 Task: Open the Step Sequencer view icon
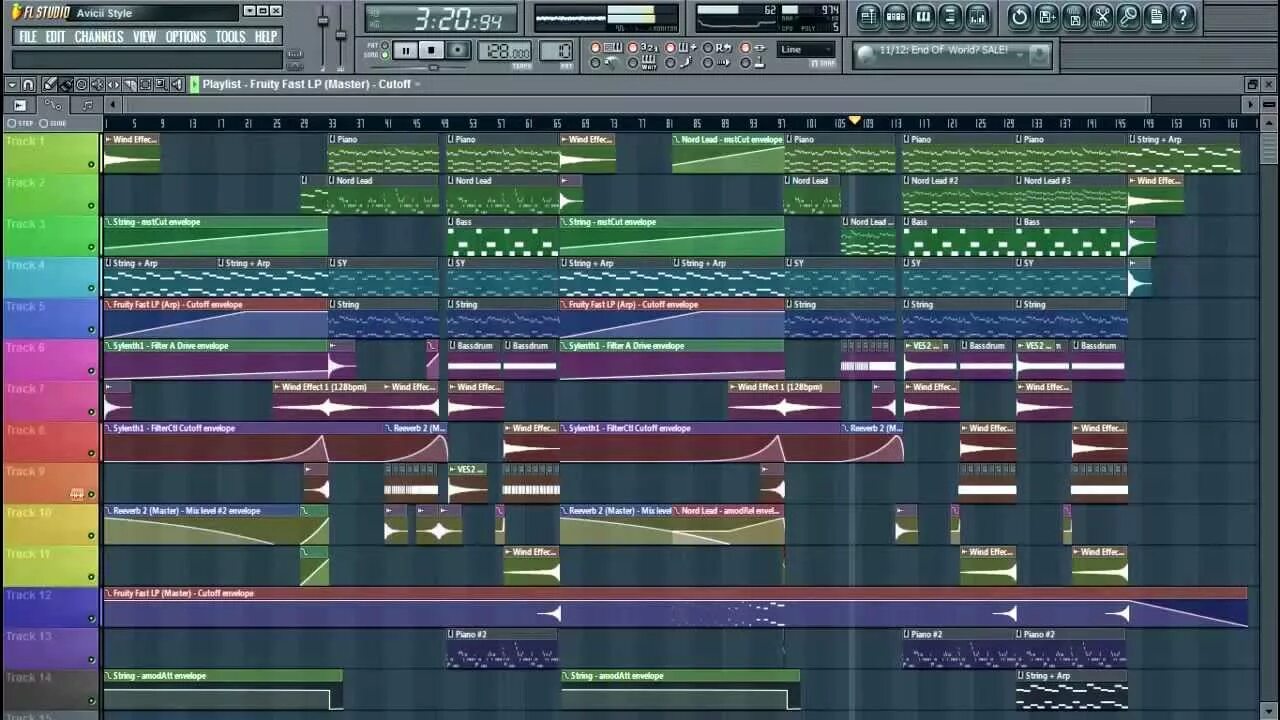point(896,16)
